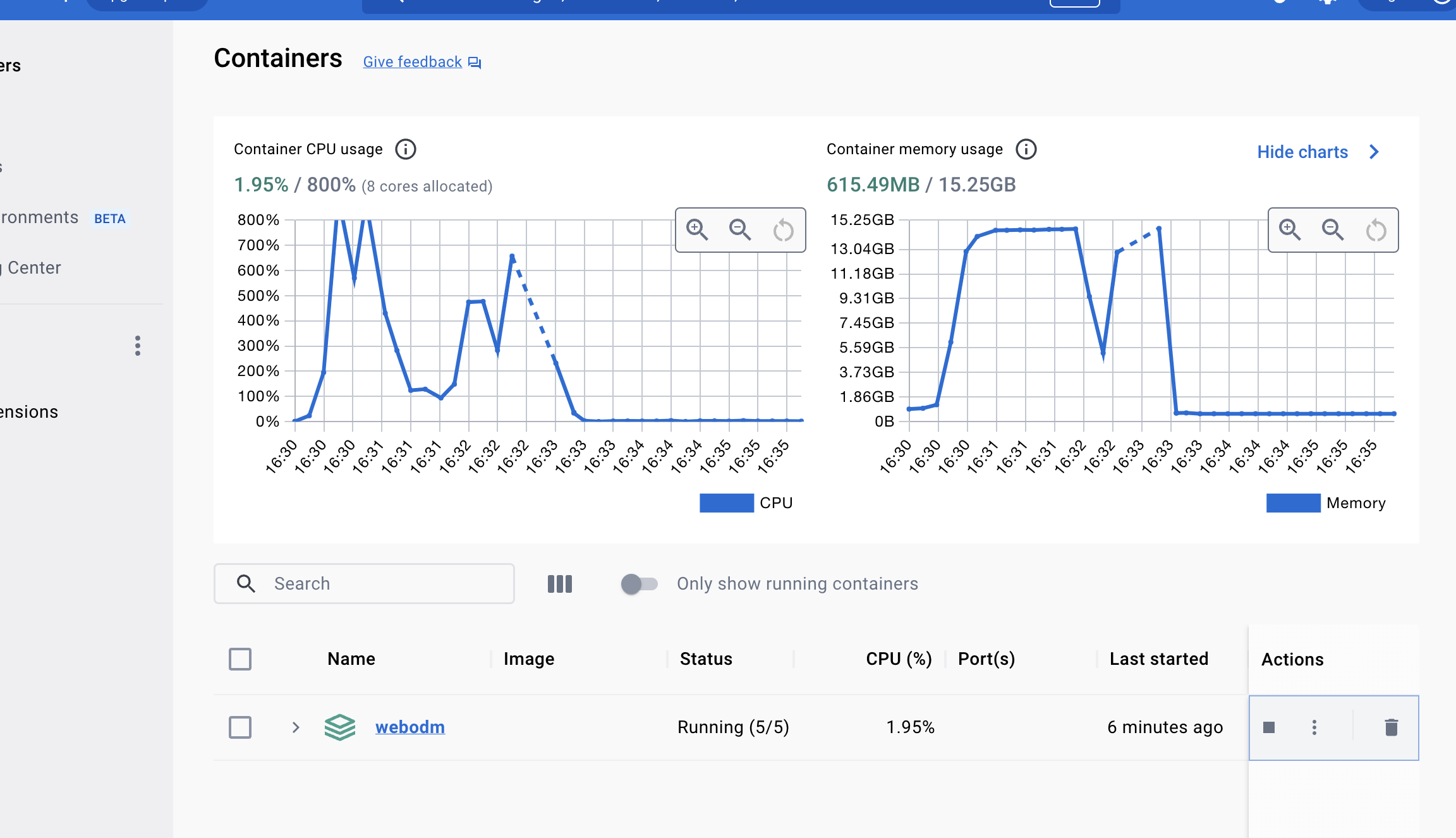The image size is (1456, 838).
Task: Zoom in on the CPU usage chart
Action: (x=697, y=229)
